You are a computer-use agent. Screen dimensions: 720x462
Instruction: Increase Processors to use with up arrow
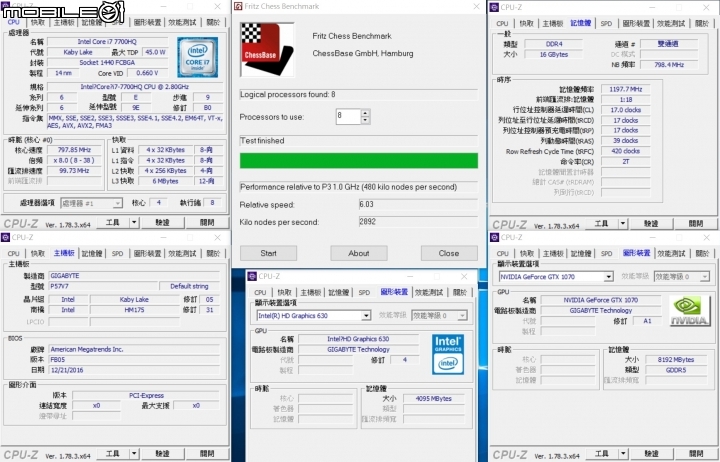365,113
